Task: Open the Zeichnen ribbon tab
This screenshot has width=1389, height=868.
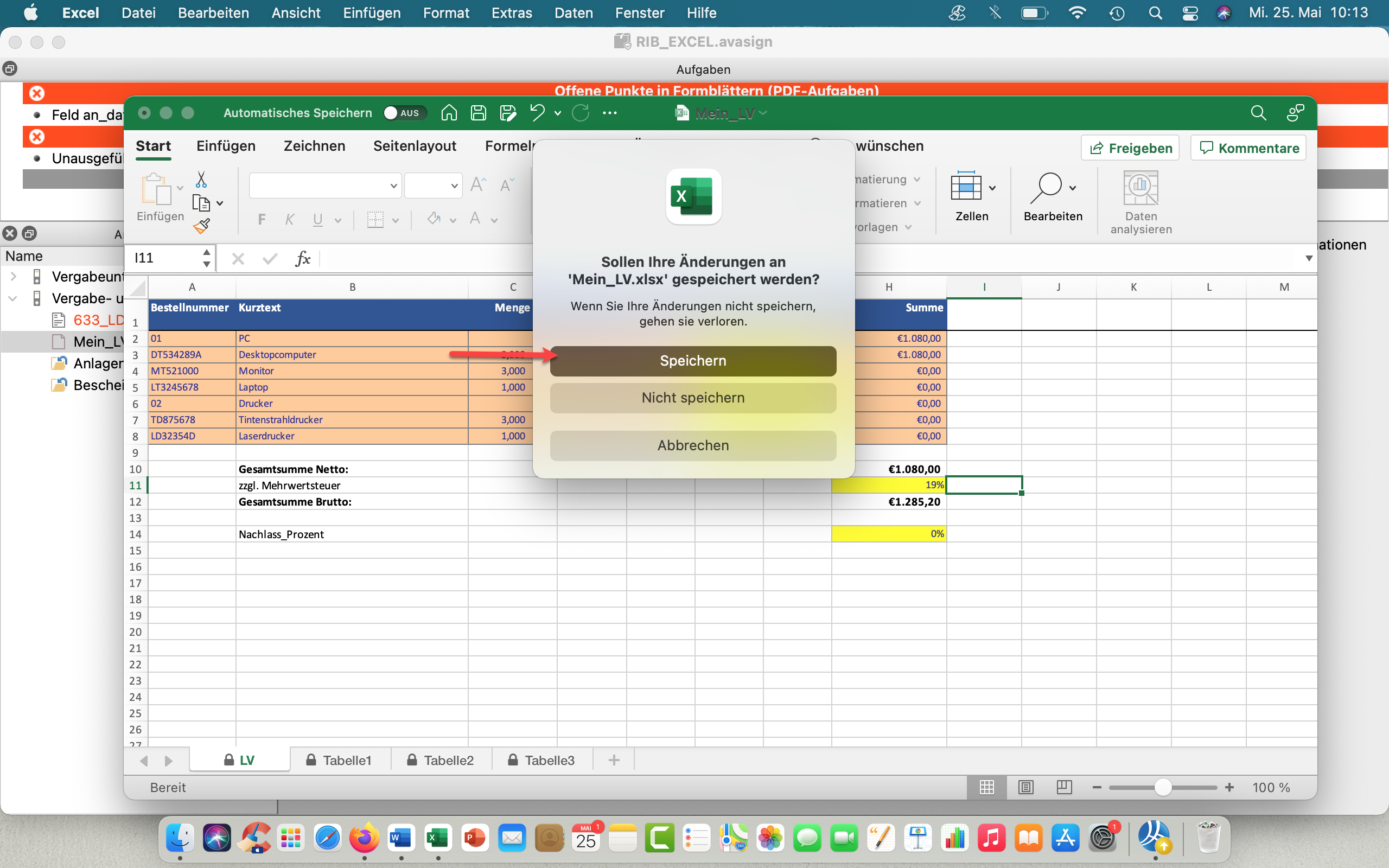Action: click(314, 146)
